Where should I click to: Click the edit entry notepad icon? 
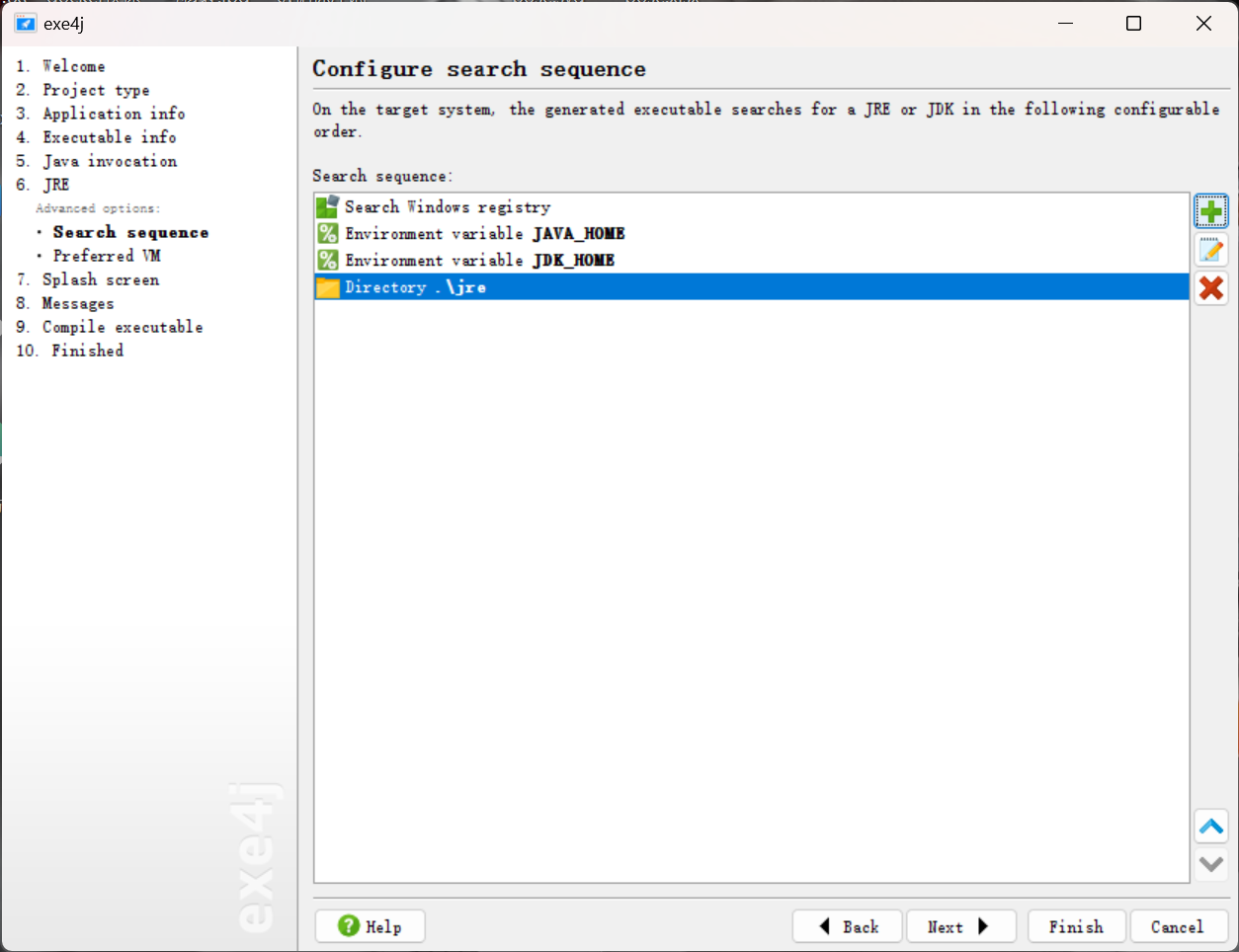pyautogui.click(x=1210, y=250)
